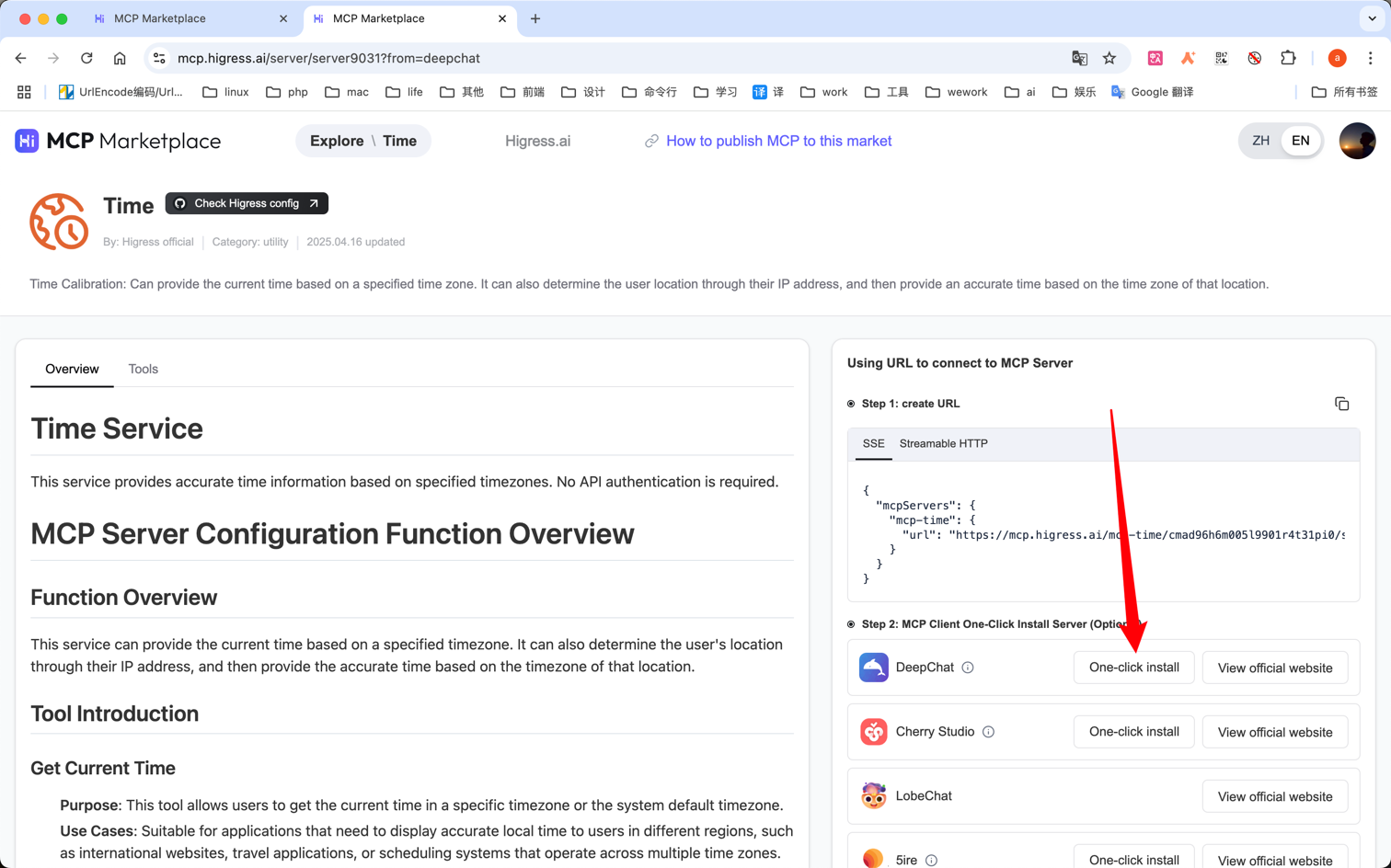The width and height of the screenshot is (1391, 868).
Task: Click the Google Translate icon in the address bar
Action: point(1079,58)
